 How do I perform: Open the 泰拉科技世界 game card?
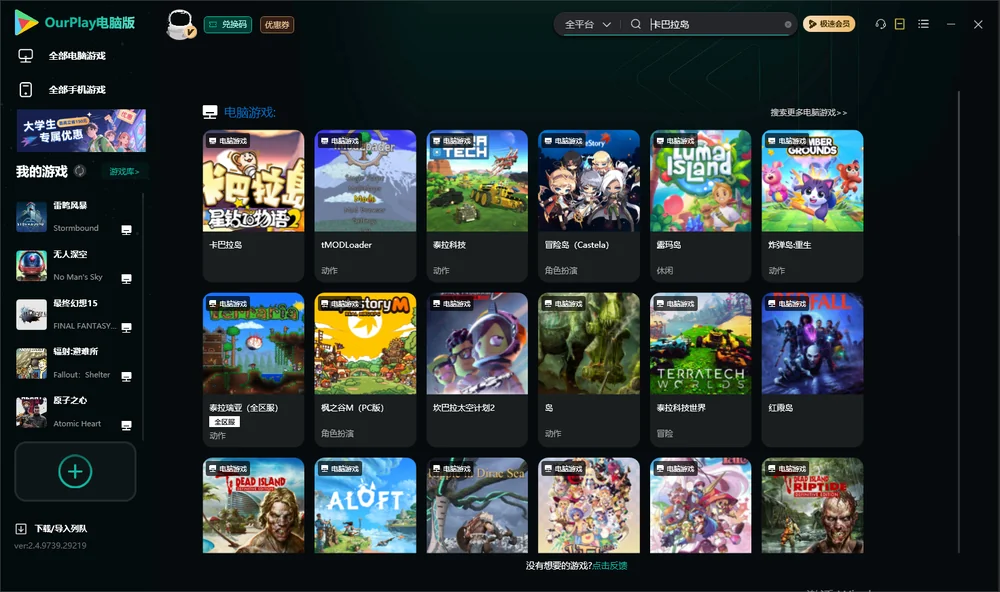(x=701, y=369)
